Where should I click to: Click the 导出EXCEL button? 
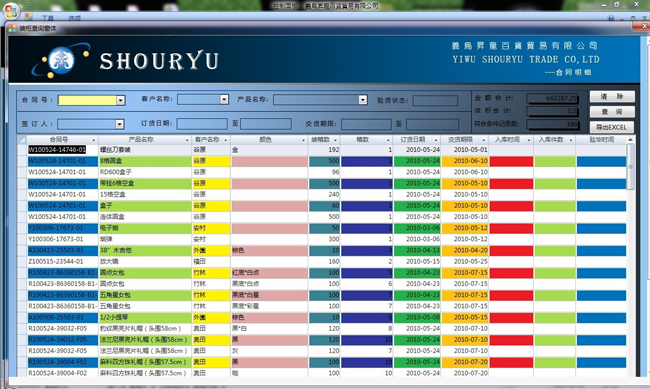pos(612,127)
